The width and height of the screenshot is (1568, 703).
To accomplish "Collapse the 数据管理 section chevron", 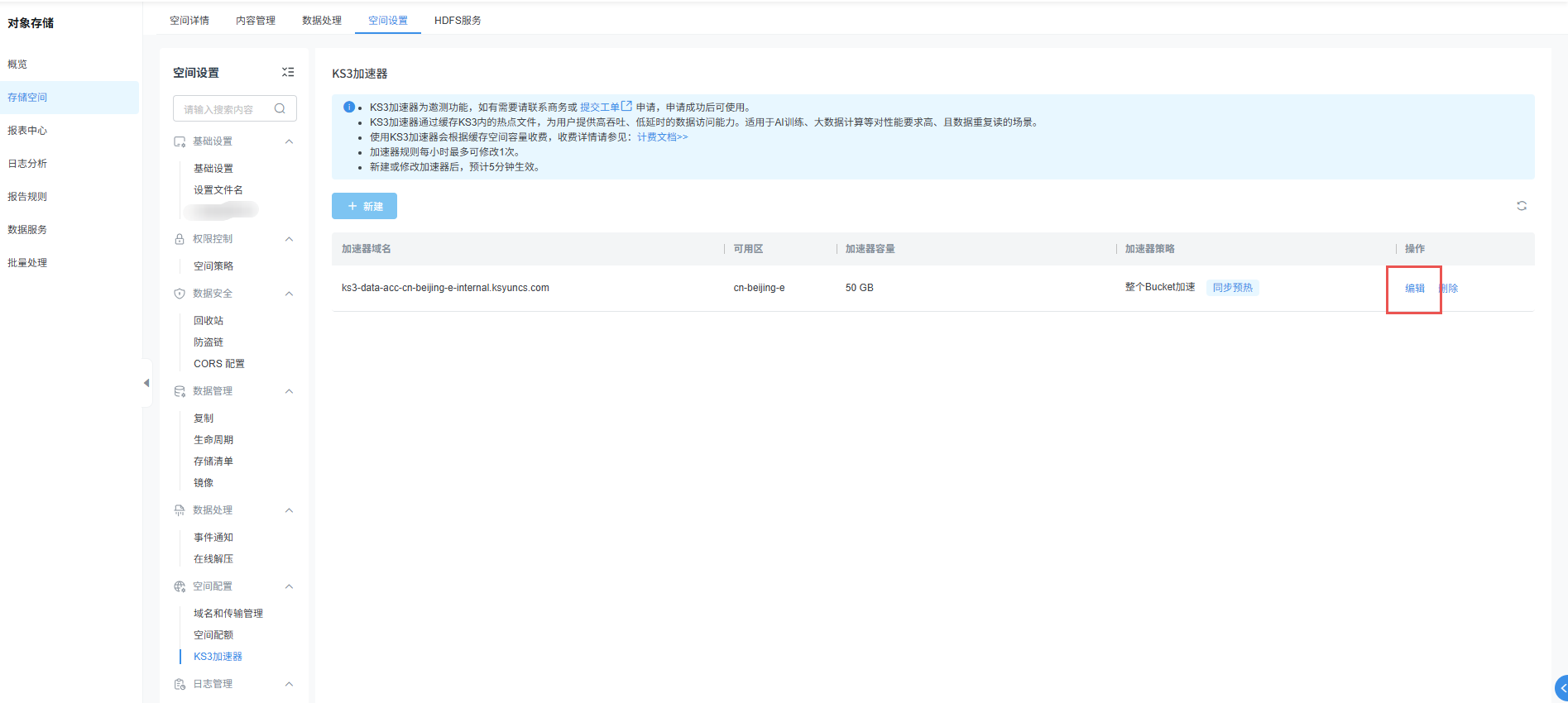I will pos(289,391).
